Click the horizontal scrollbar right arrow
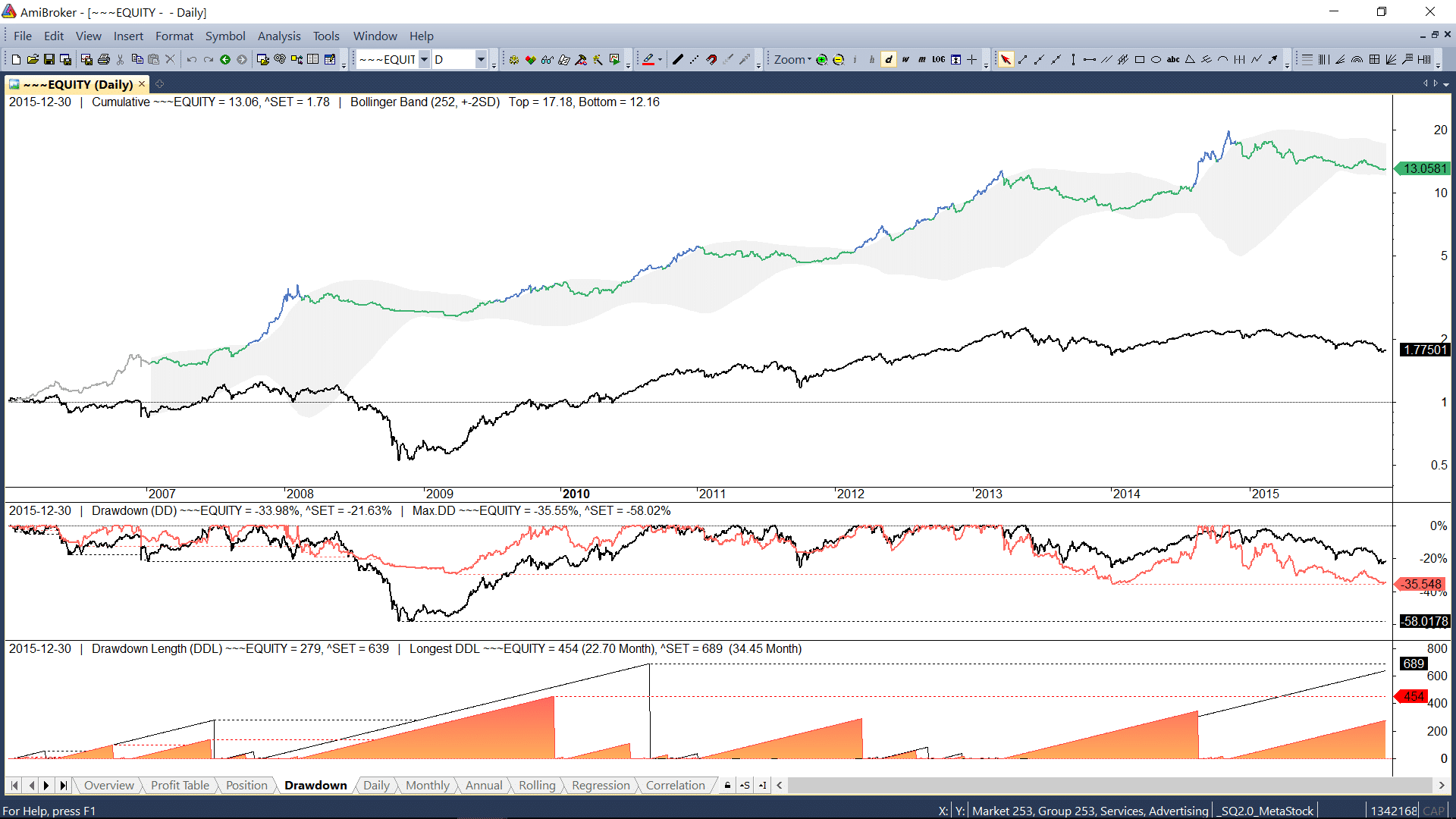Screen dimensions: 1456x819 pyautogui.click(x=1442, y=785)
